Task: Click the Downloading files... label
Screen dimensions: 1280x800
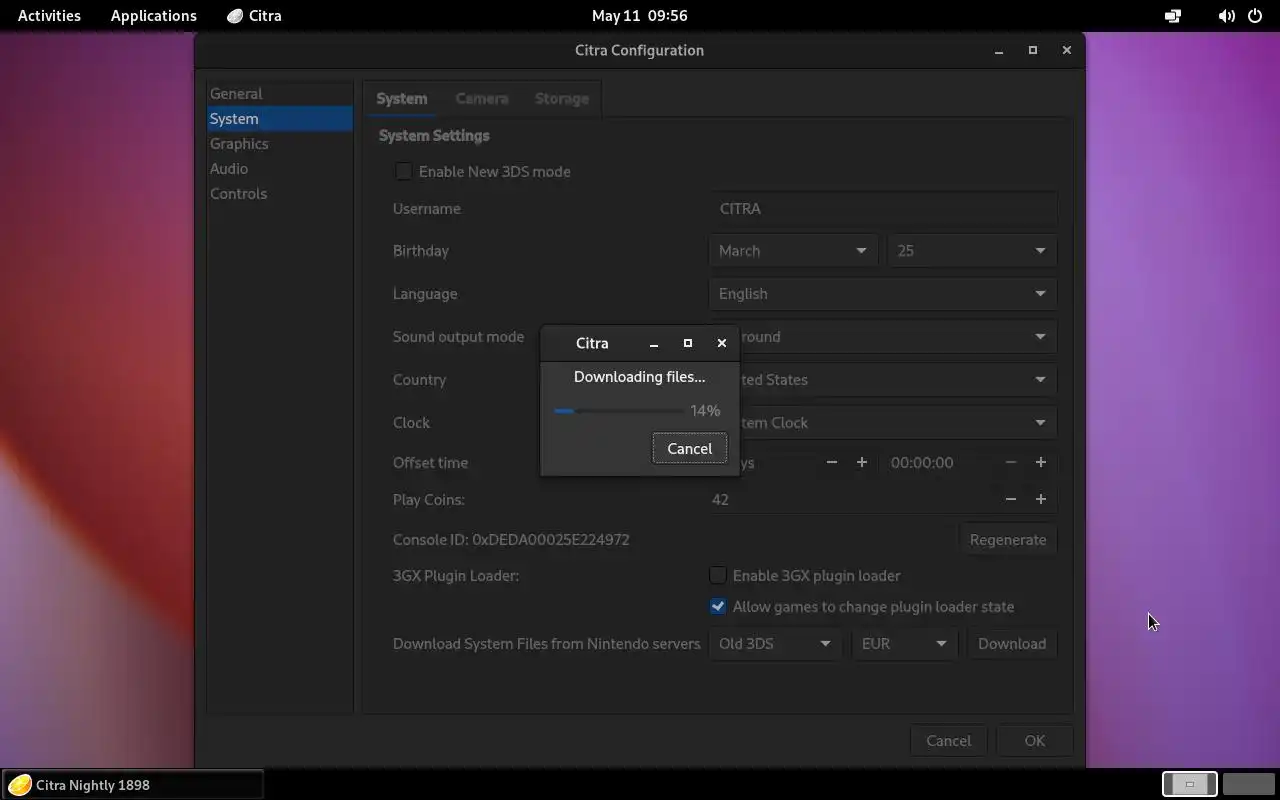Action: (x=640, y=377)
